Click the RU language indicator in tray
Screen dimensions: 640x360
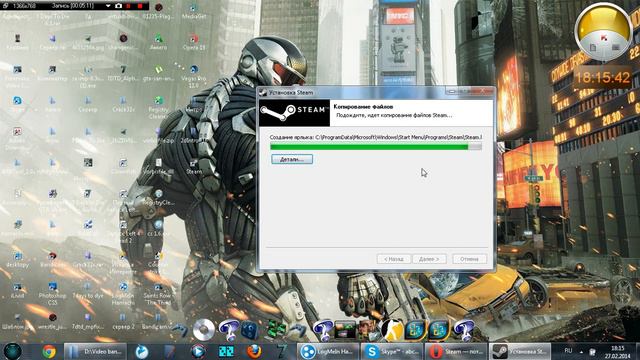(x=568, y=351)
